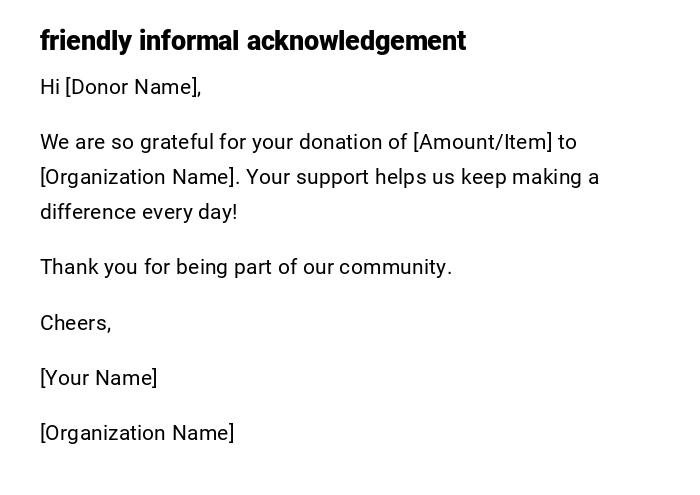
Task: Click the word "Hi" in the greeting
Action: (x=50, y=87)
